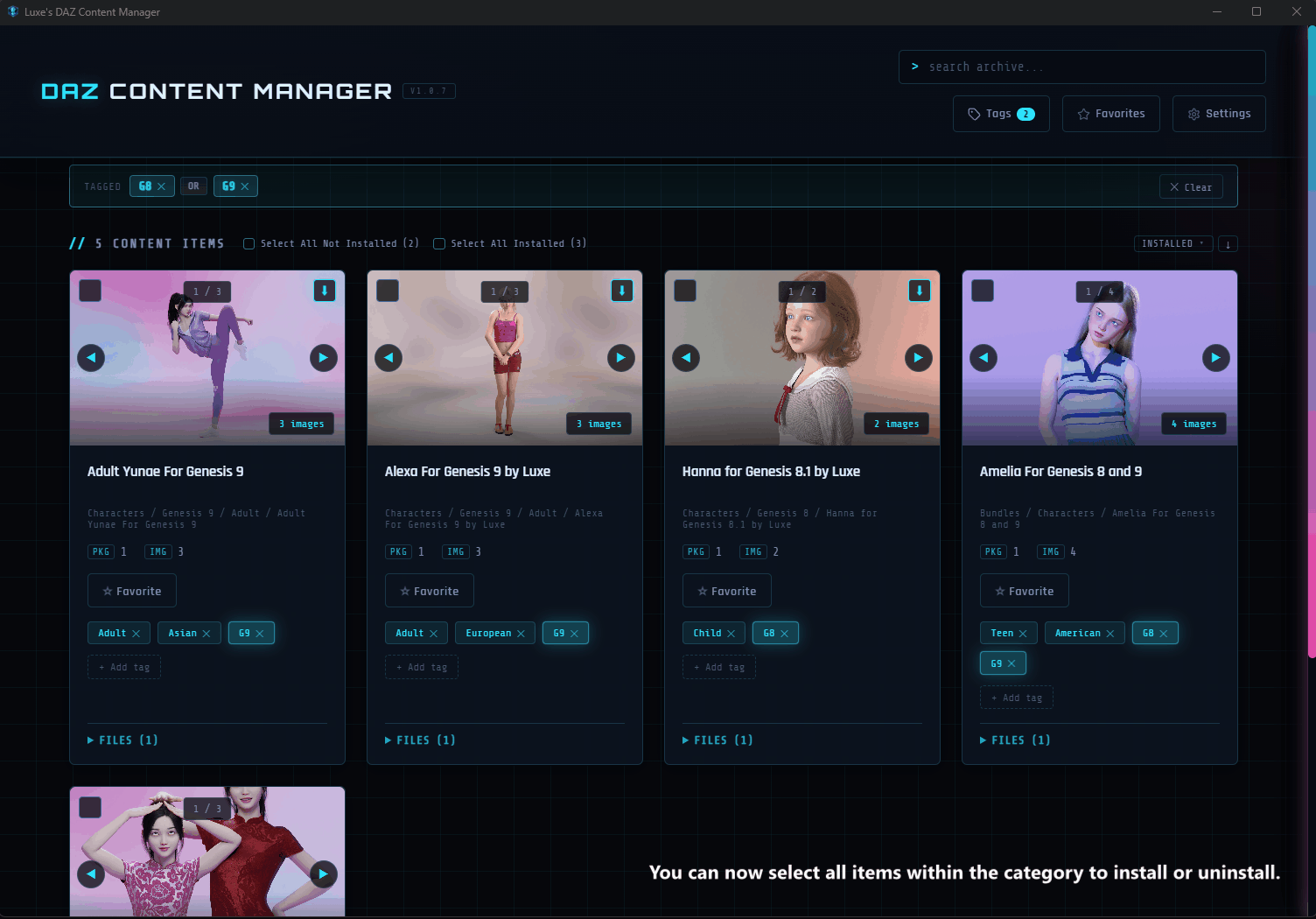
Task: Toggle OR operator between filter tags
Action: 193,186
